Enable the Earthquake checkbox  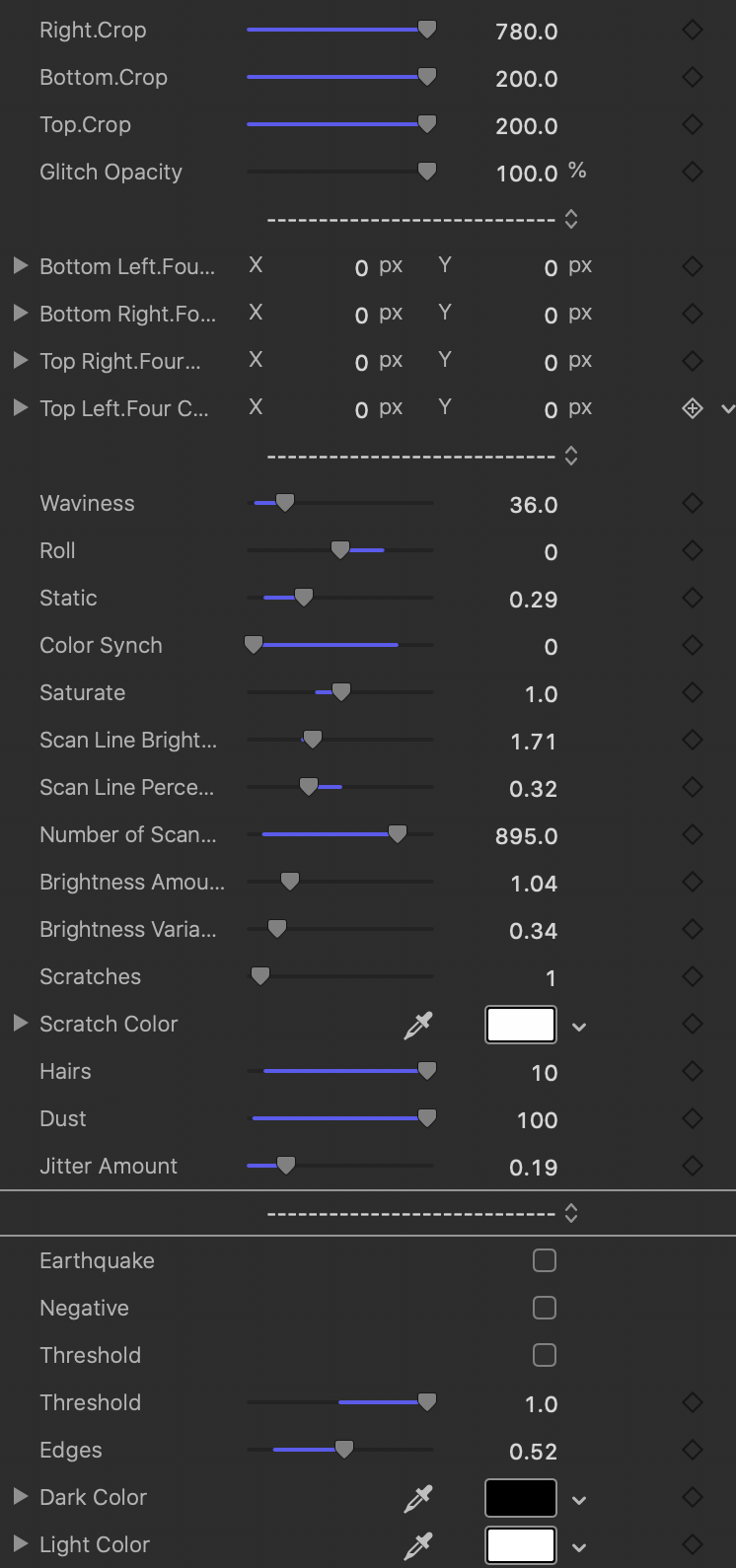[x=544, y=1260]
